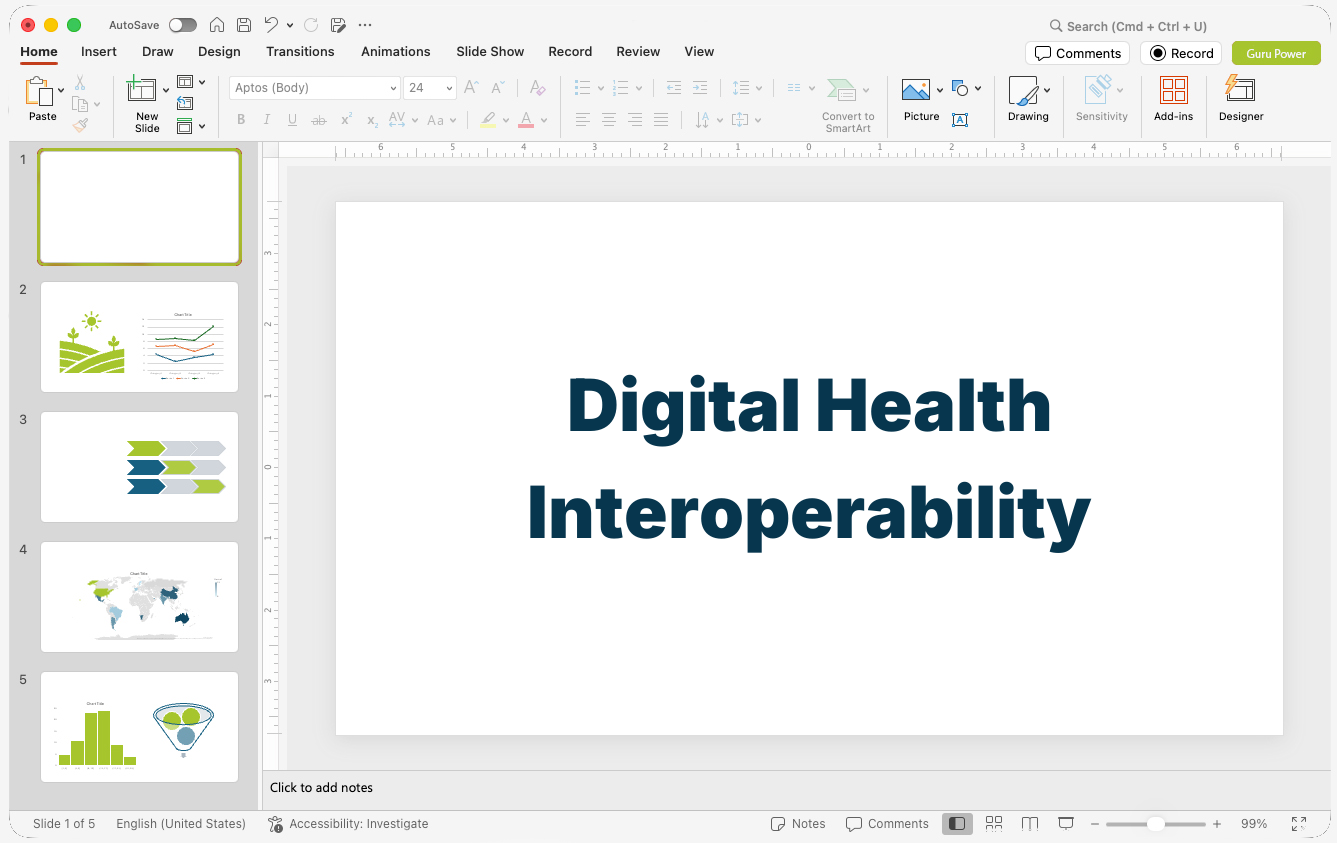
Task: Click the zoom out minus button
Action: 1095,824
